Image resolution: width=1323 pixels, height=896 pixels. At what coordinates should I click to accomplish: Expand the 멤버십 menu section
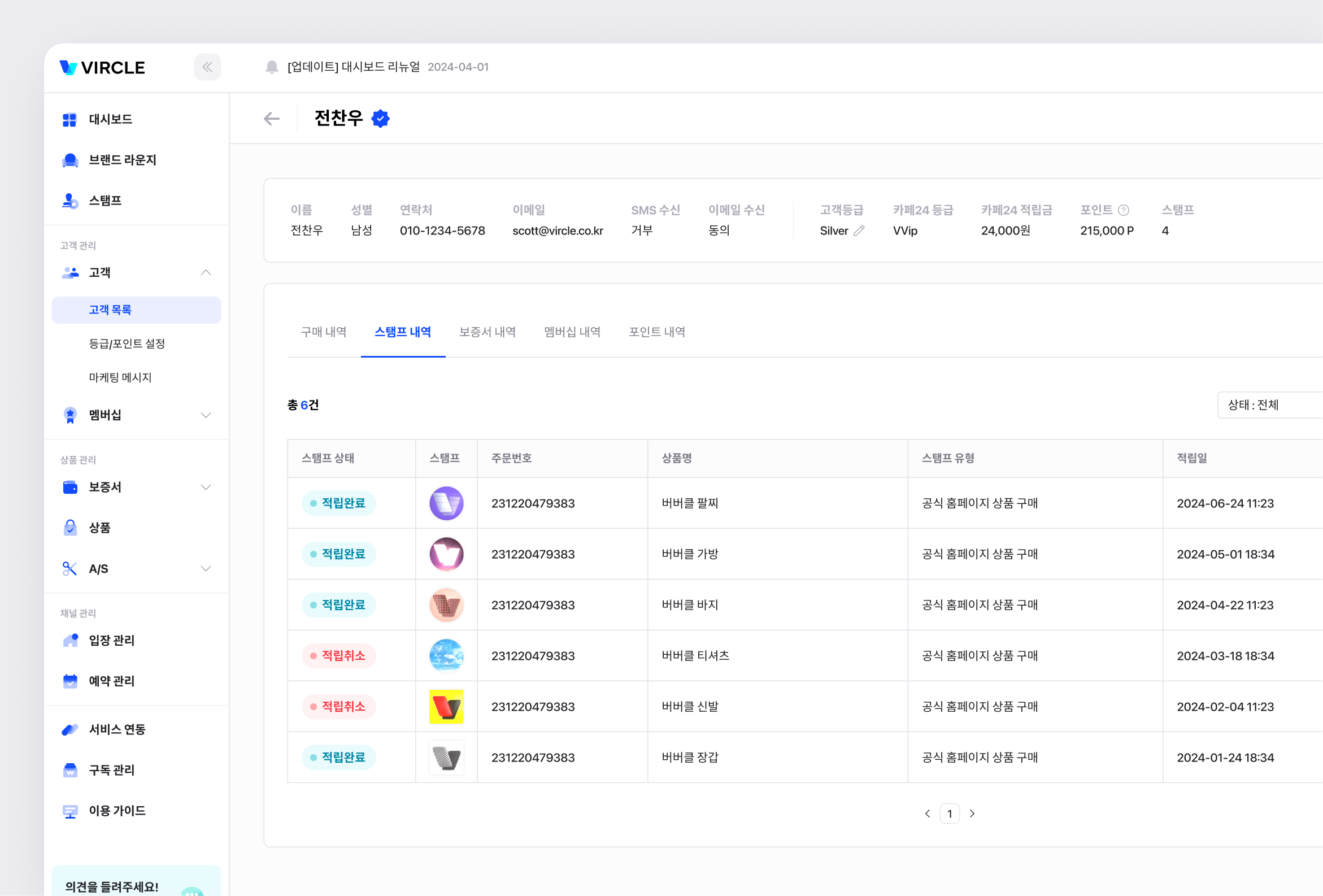pos(206,415)
